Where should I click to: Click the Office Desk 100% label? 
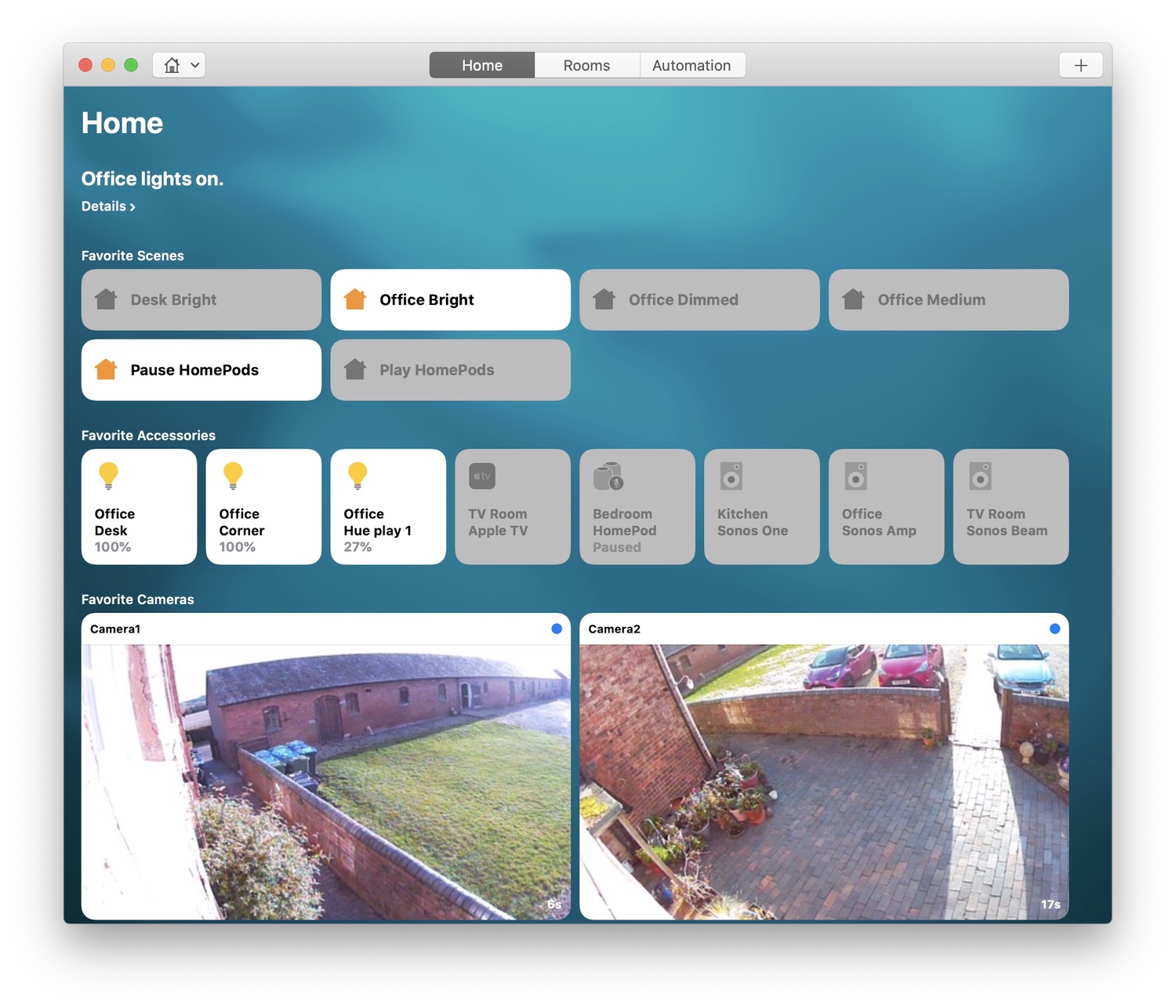pos(113,547)
